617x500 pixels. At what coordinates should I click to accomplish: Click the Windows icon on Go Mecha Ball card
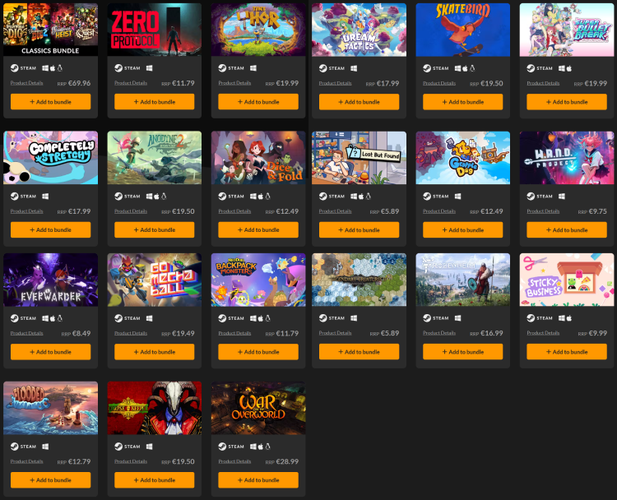149,318
